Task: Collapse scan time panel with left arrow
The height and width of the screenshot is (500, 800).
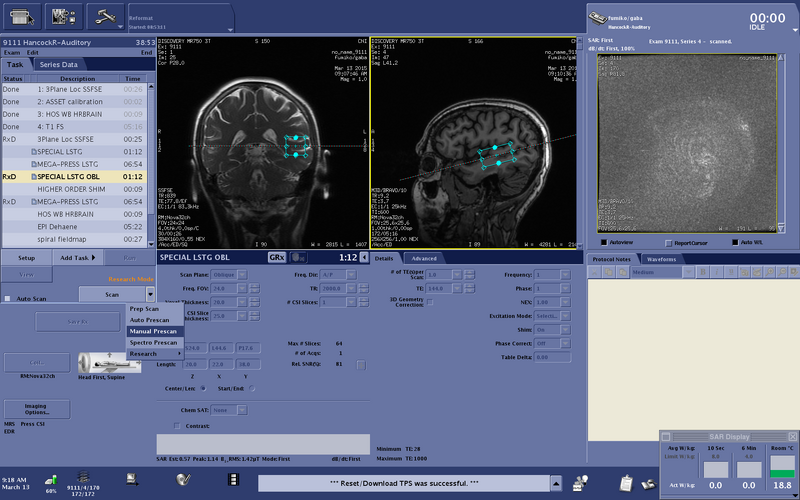Action: (364, 257)
